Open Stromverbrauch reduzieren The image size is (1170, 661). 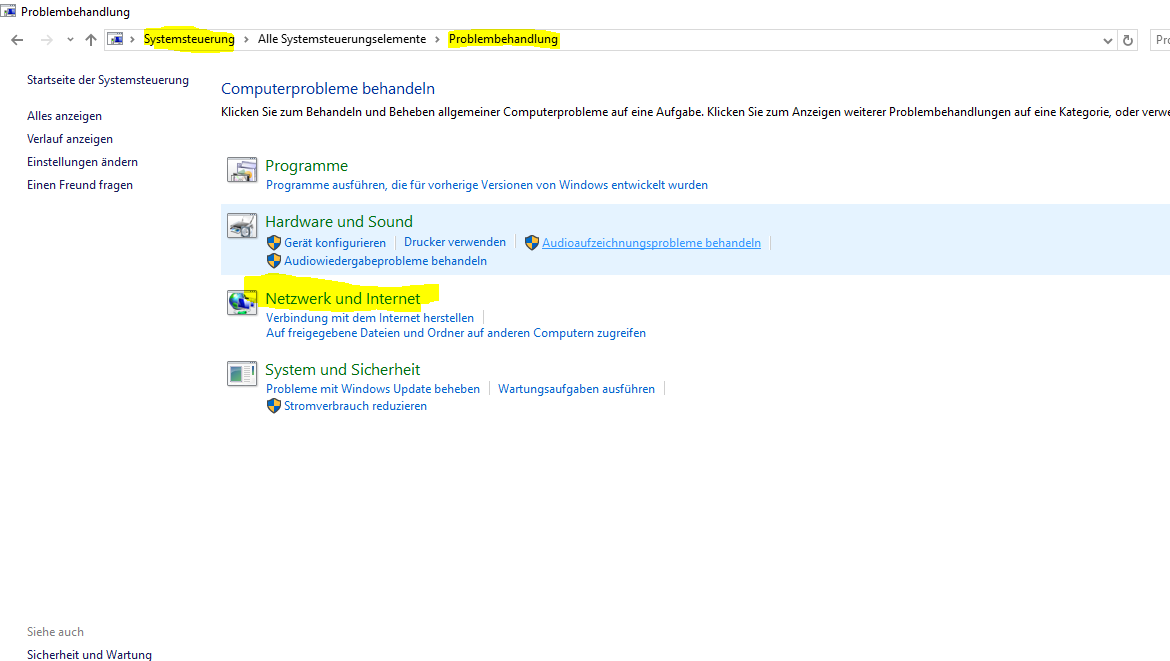point(355,406)
